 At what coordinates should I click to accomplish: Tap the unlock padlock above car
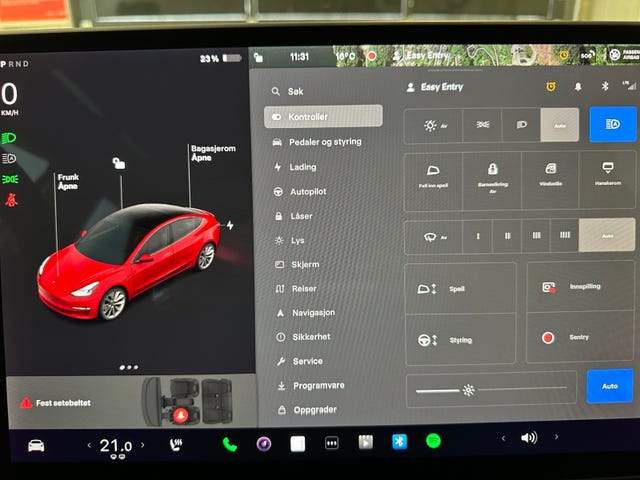[119, 163]
